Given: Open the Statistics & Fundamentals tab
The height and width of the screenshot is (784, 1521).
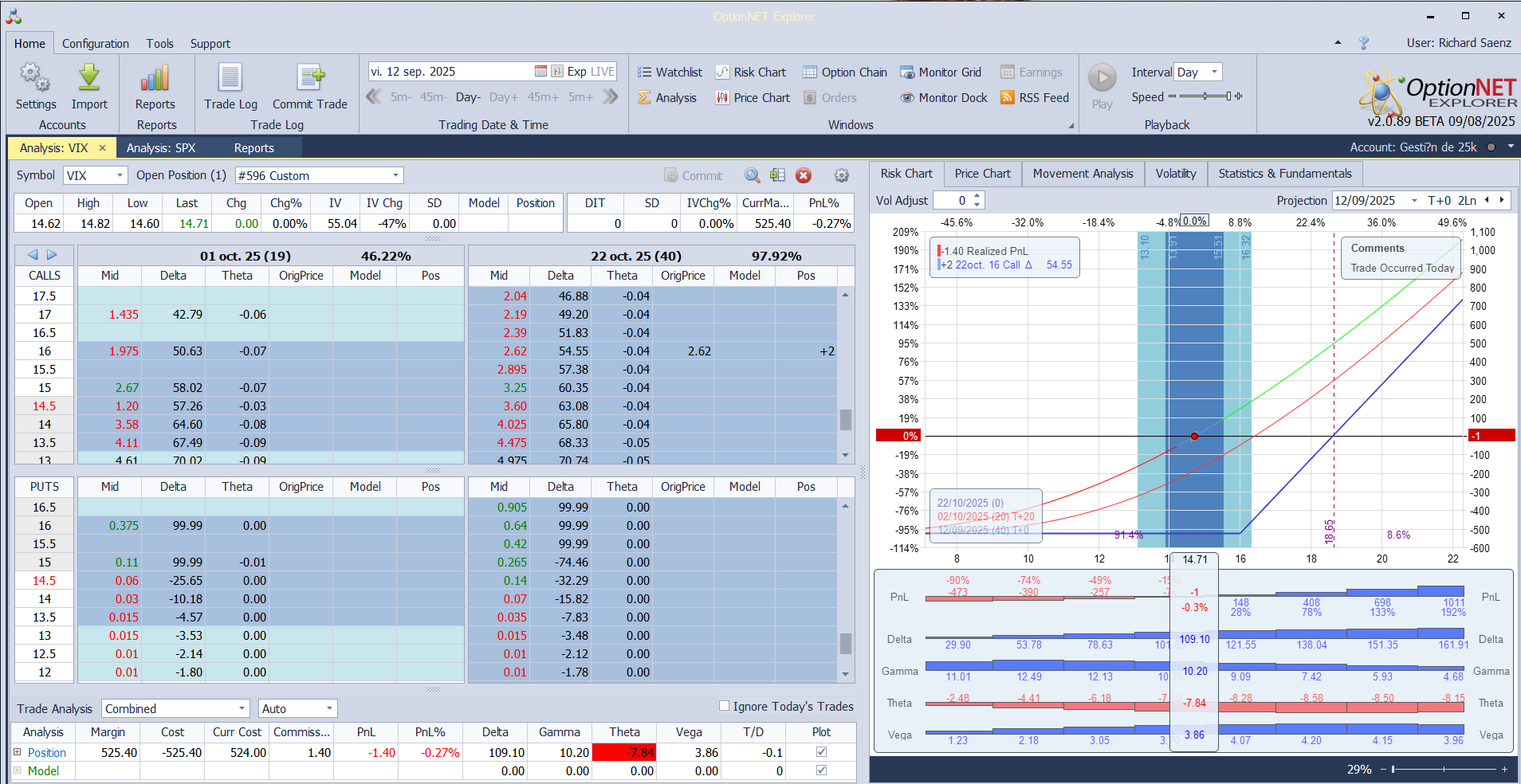Looking at the screenshot, I should (x=1285, y=174).
